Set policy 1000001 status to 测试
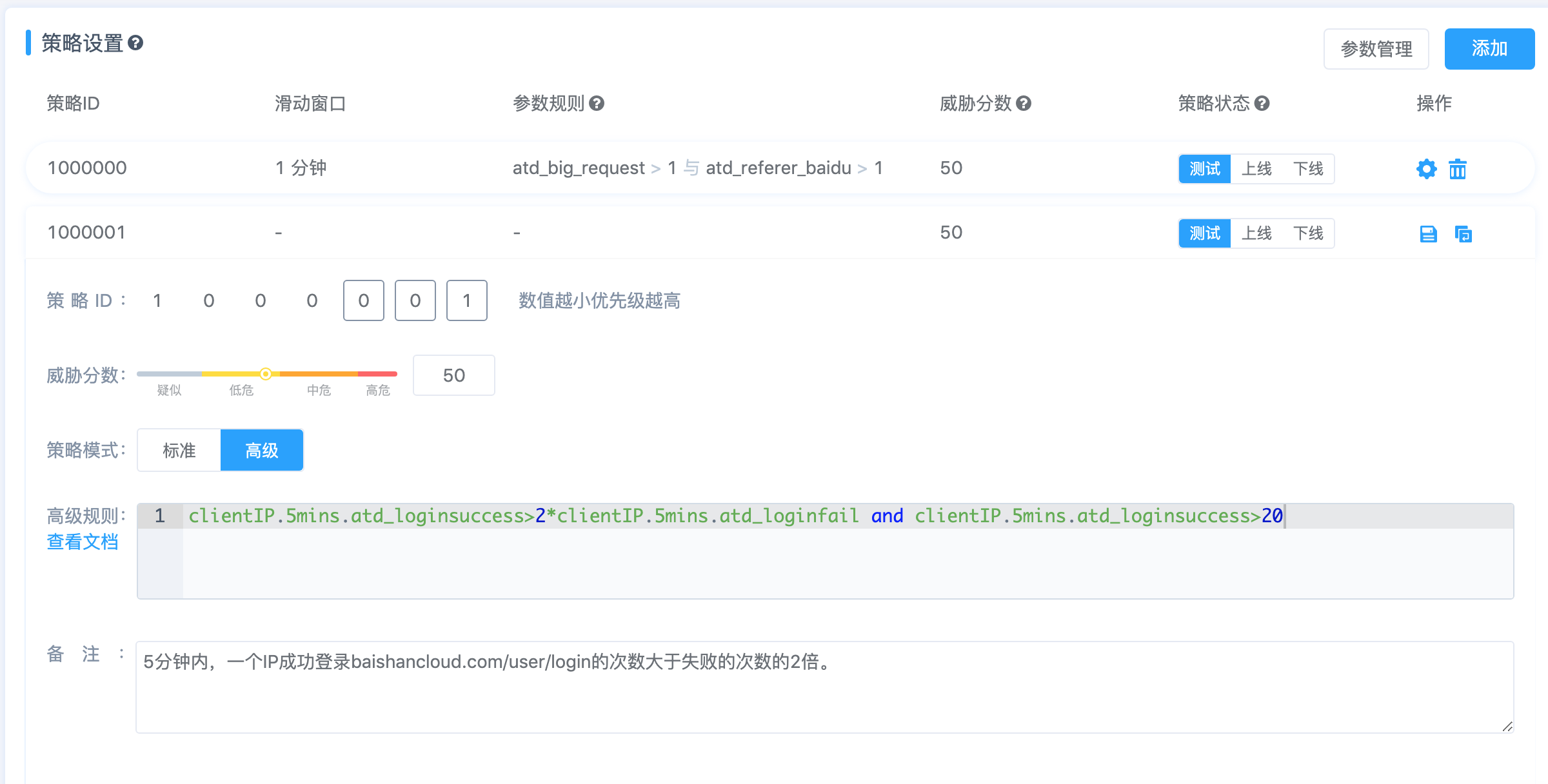 tap(1205, 233)
